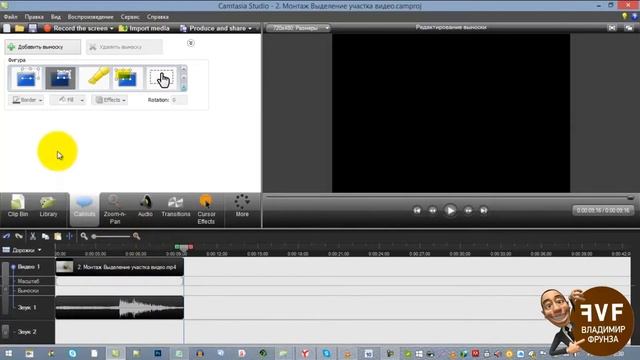Open the Воспроизведение menu
The width and height of the screenshot is (640, 360).
[91, 17]
